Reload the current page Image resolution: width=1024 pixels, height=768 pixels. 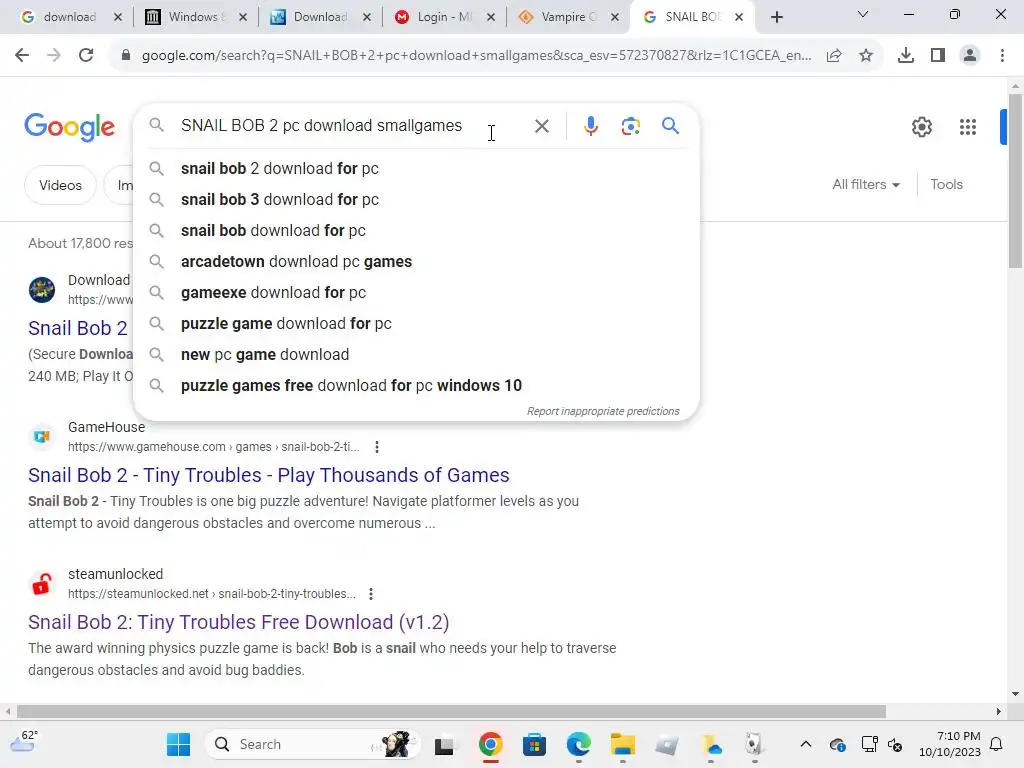point(86,56)
